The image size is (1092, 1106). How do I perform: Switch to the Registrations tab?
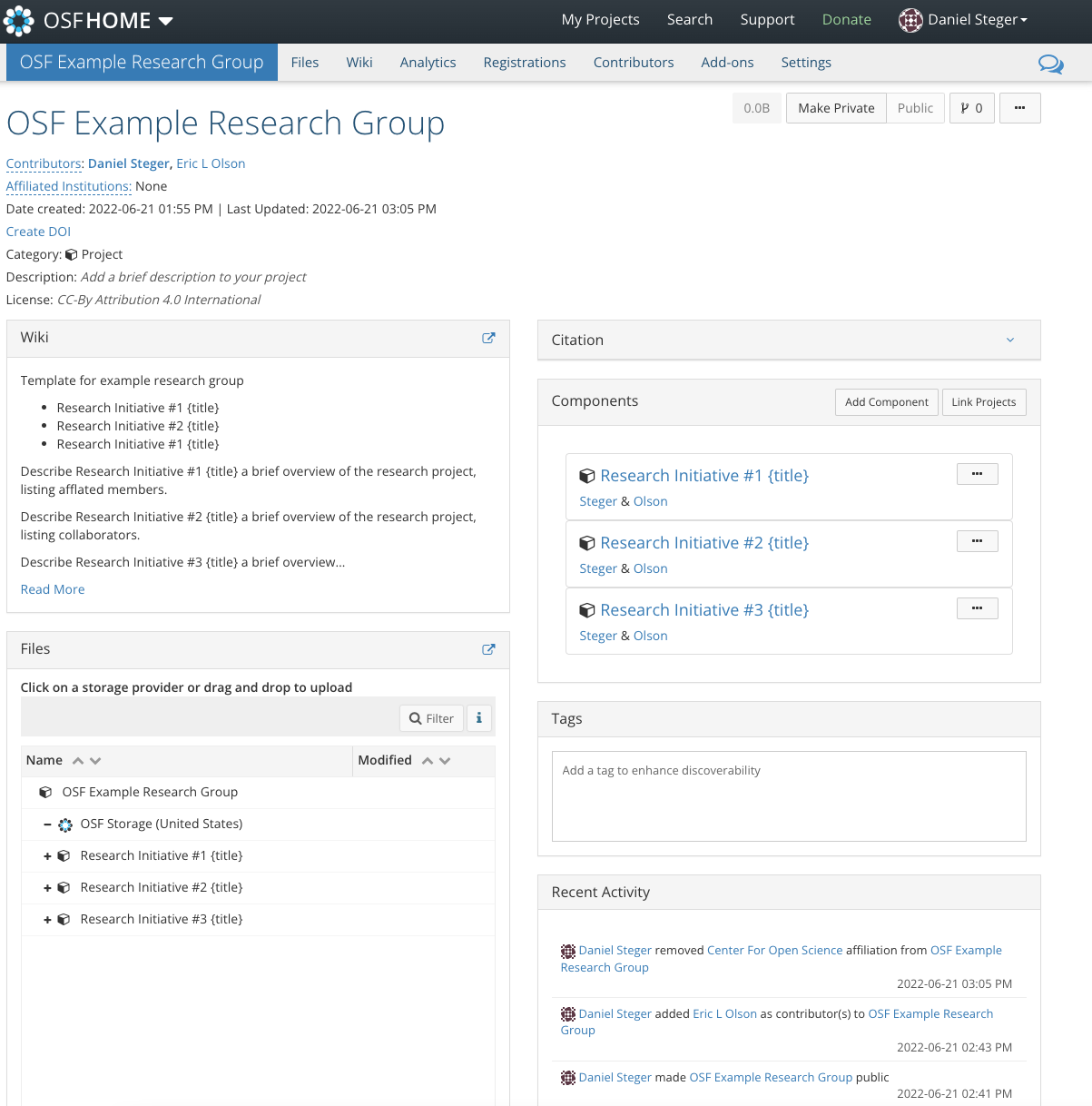[525, 63]
